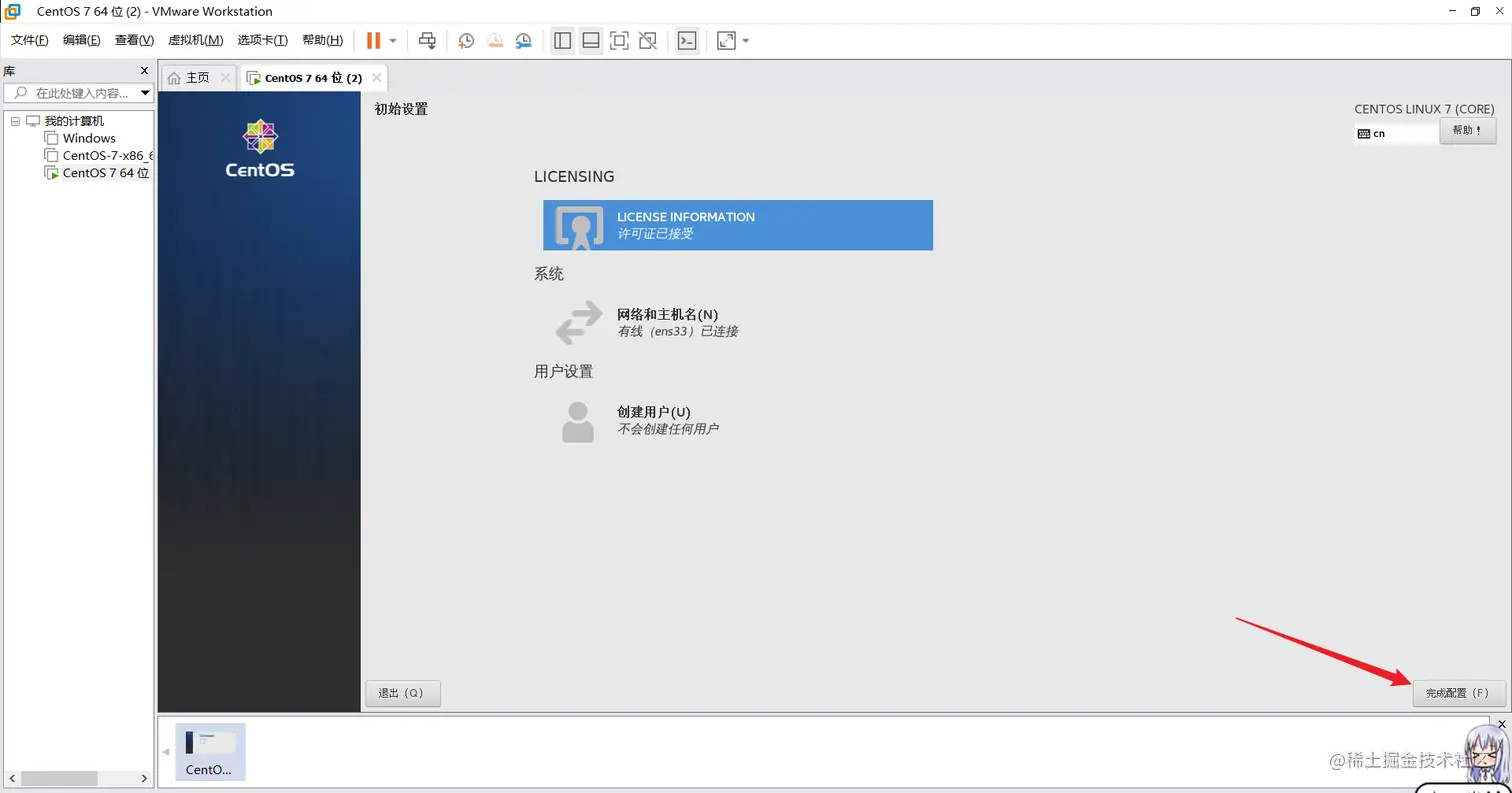Close the 库 library panel

[x=144, y=71]
